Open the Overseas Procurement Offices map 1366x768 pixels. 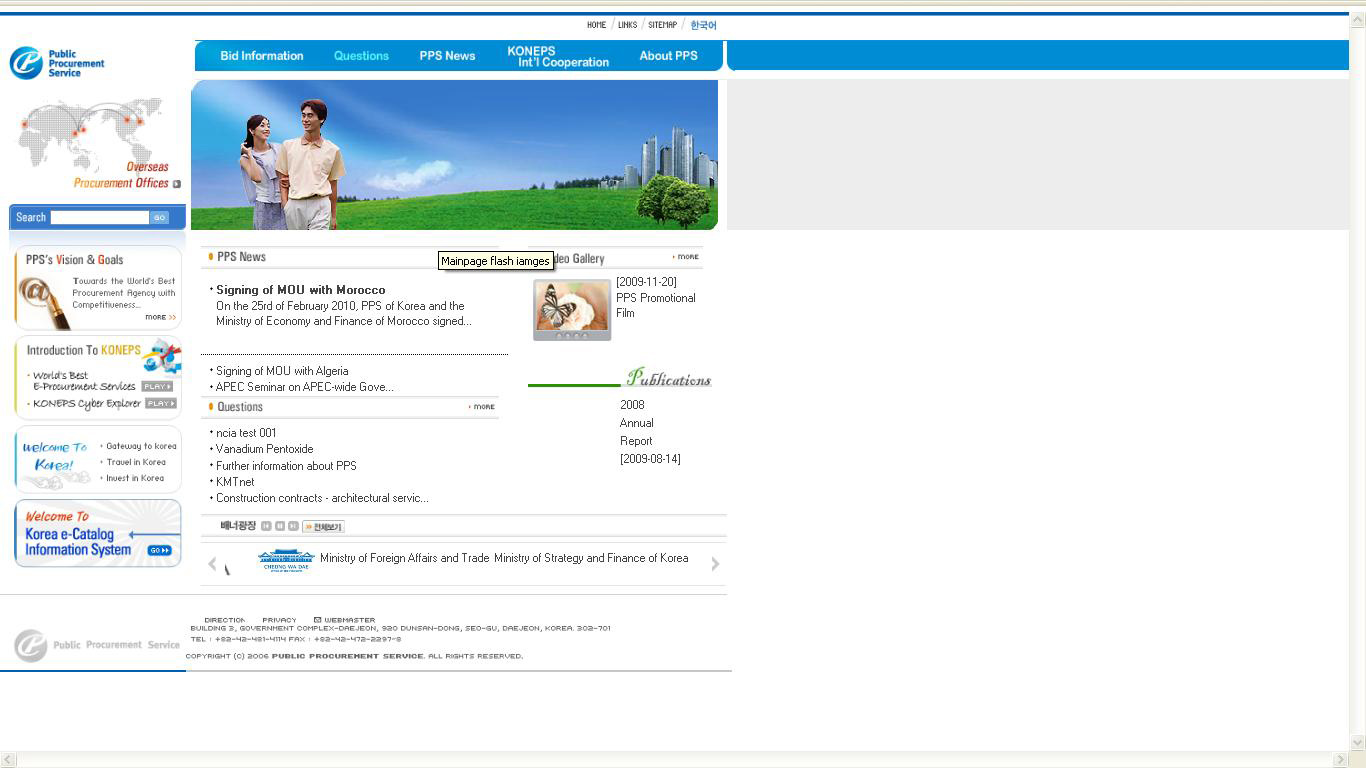(x=97, y=144)
